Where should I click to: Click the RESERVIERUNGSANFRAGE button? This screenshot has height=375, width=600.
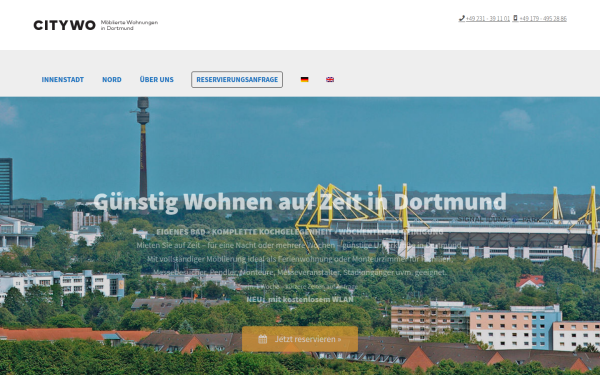[237, 80]
